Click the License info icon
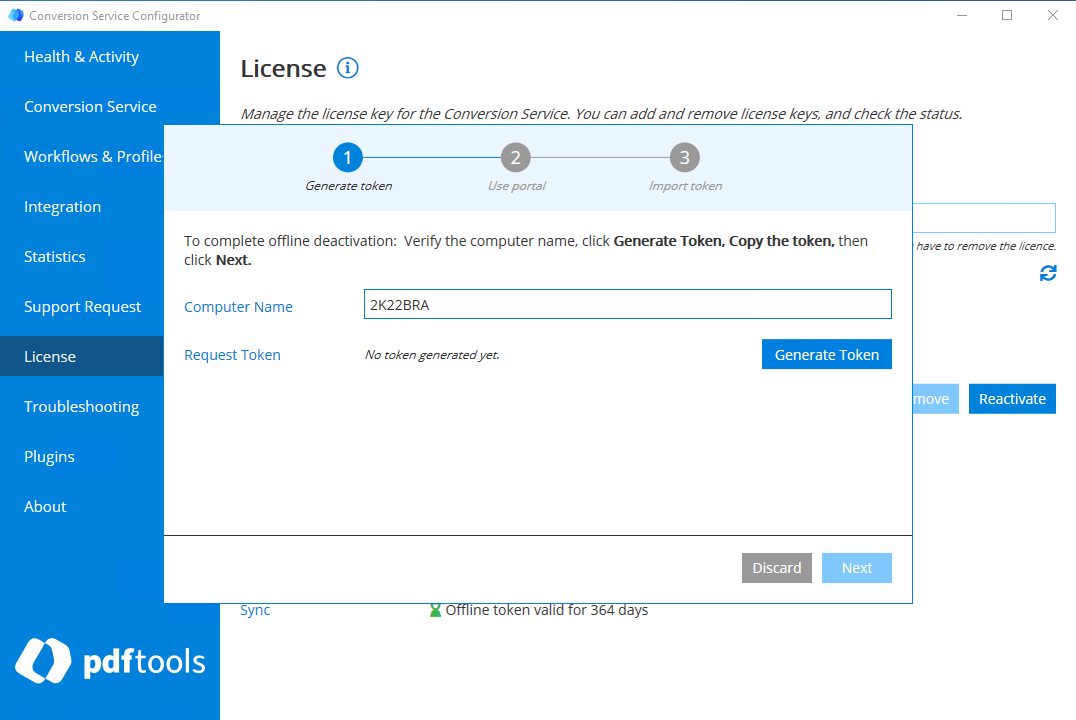The image size is (1076, 720). [347, 68]
